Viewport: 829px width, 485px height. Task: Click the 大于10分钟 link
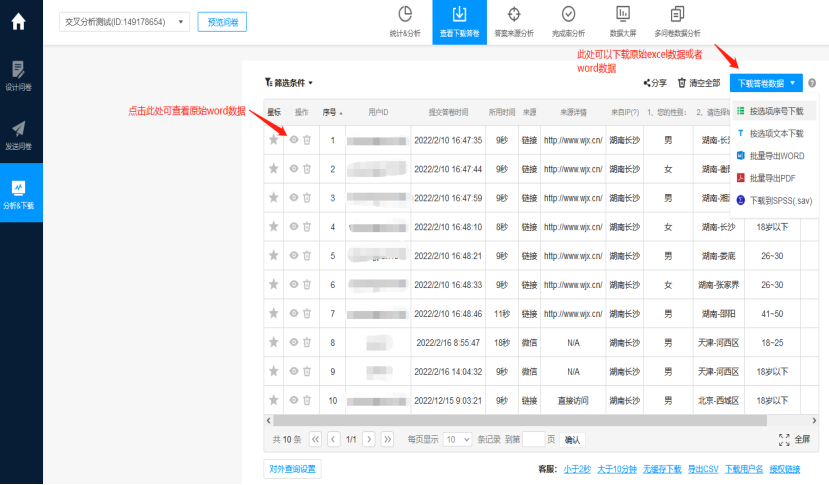pyautogui.click(x=616, y=469)
